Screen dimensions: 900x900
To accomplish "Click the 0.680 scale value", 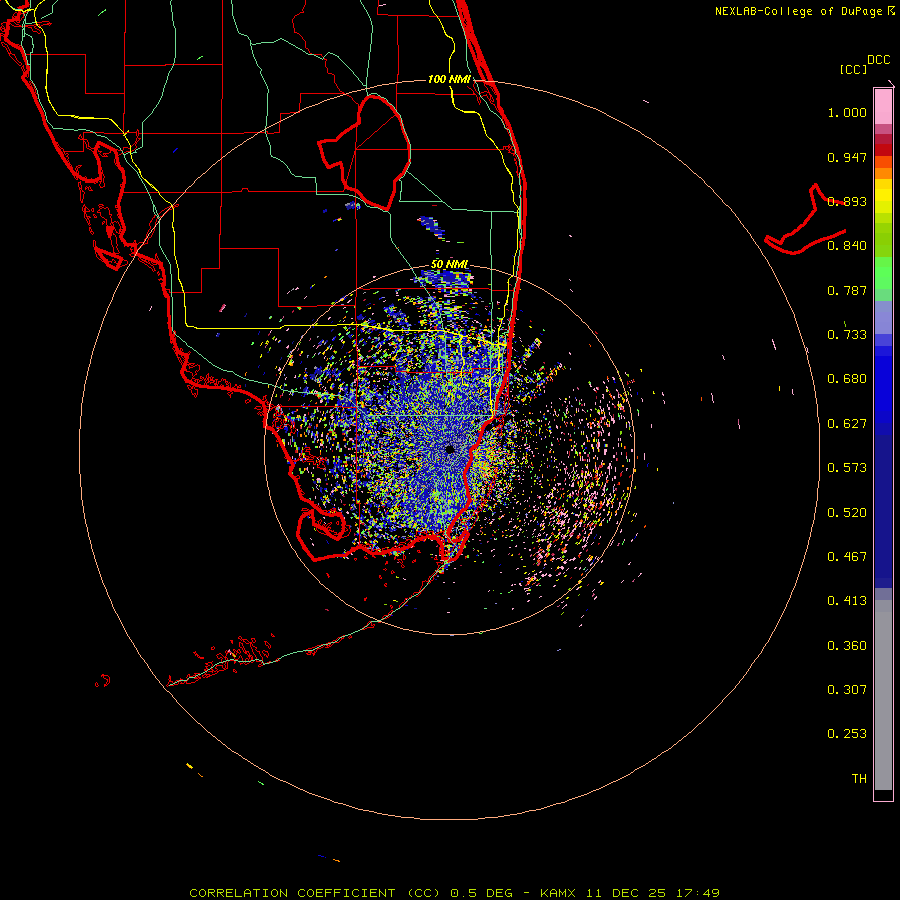I will [847, 379].
